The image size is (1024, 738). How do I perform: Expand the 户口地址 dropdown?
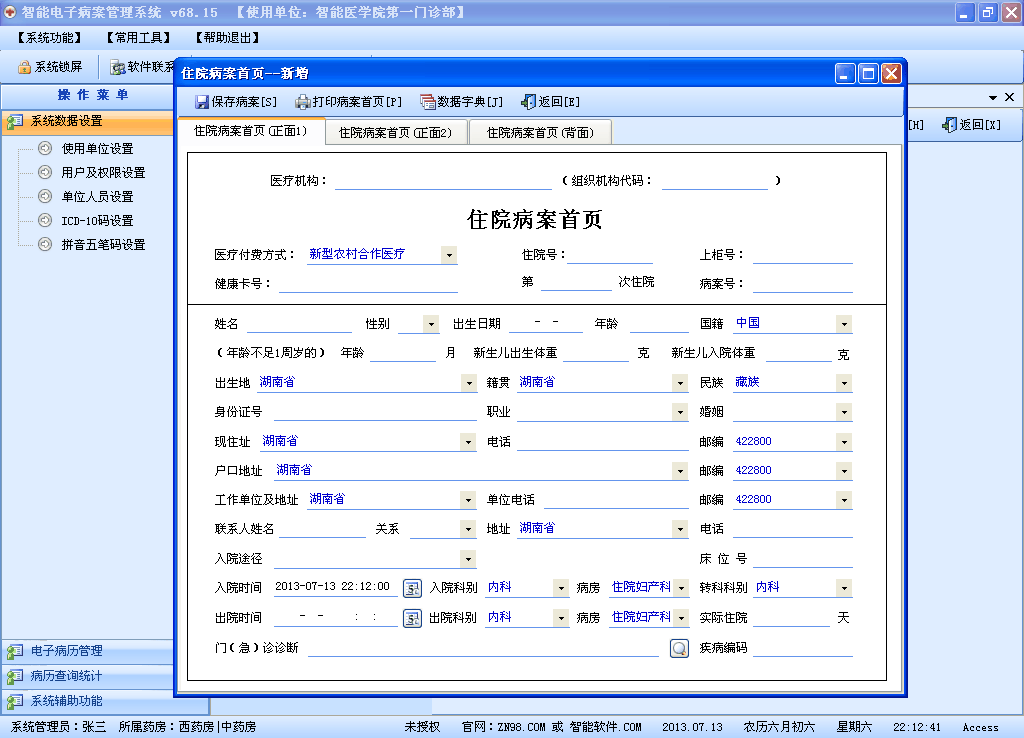point(680,471)
